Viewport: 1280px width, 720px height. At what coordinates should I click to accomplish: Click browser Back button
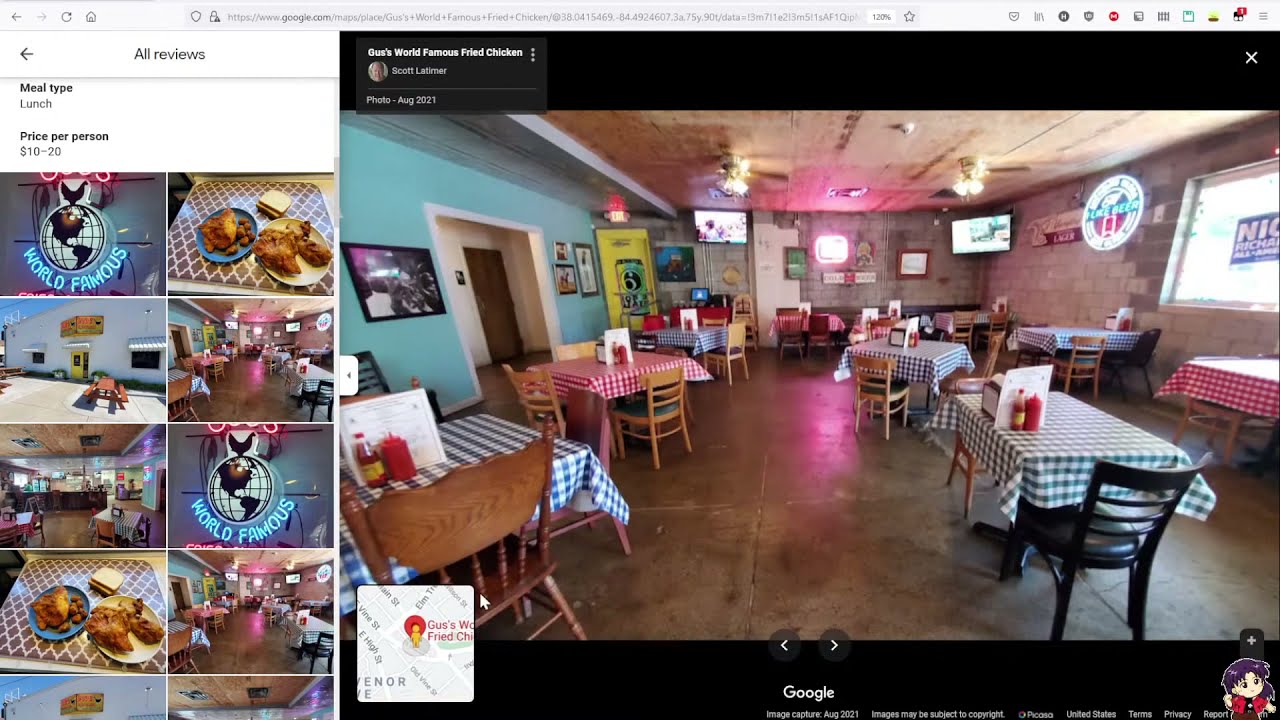[16, 17]
